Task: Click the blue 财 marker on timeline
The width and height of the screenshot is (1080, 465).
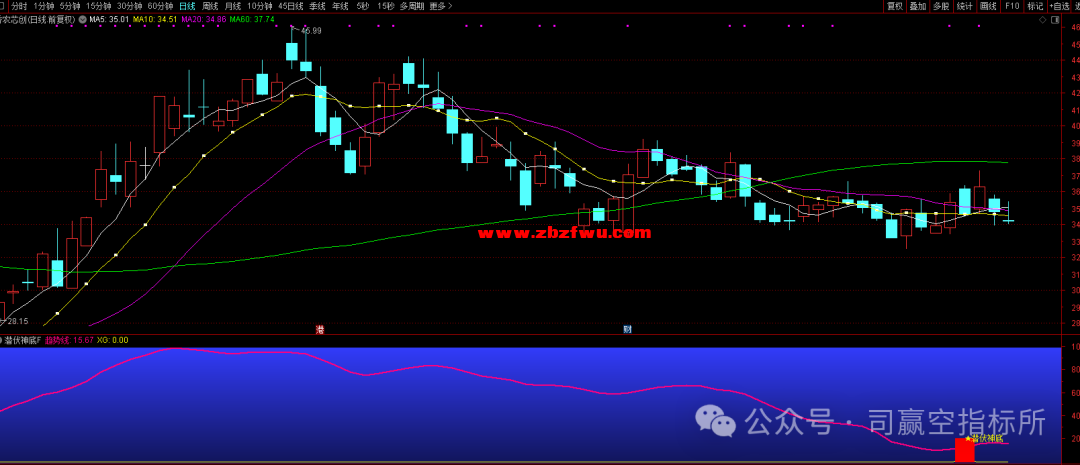Action: (x=627, y=329)
